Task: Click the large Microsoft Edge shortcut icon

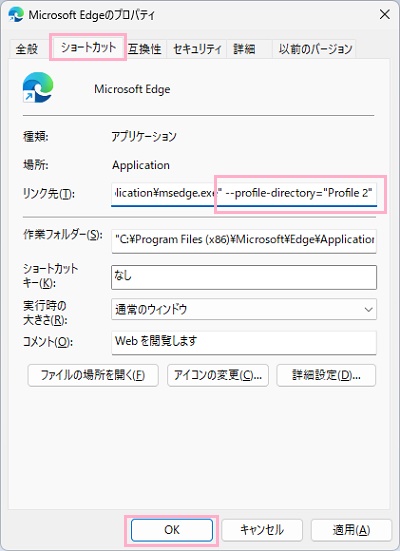Action: coord(38,87)
